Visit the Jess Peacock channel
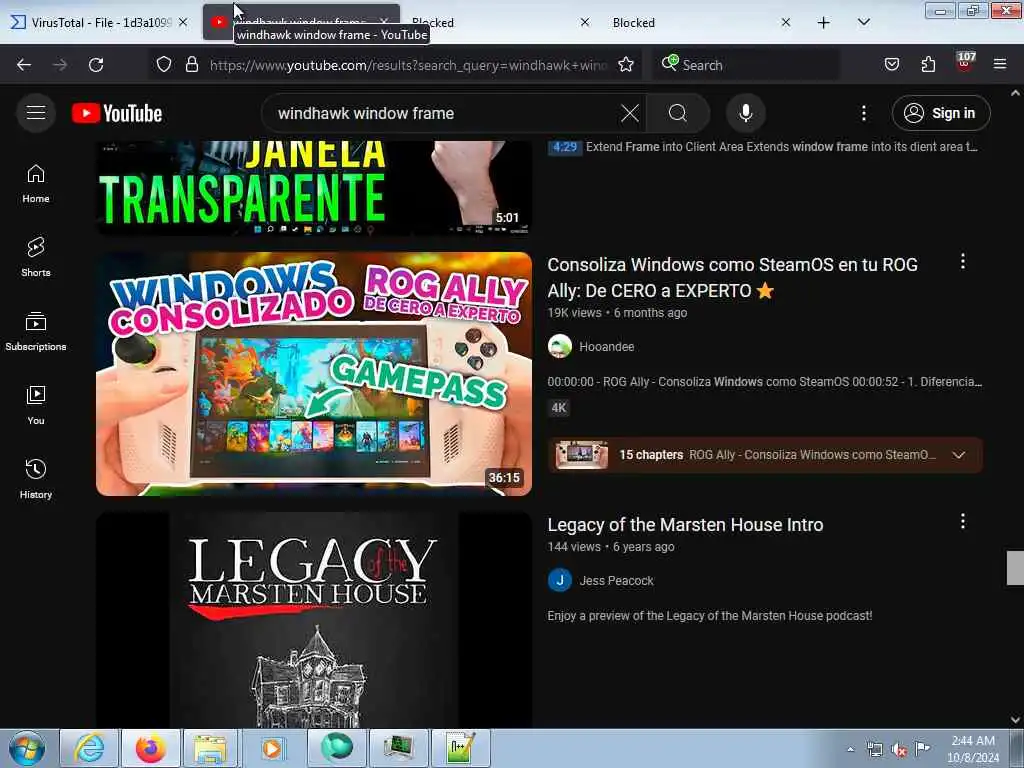1024x768 pixels. pos(616,581)
